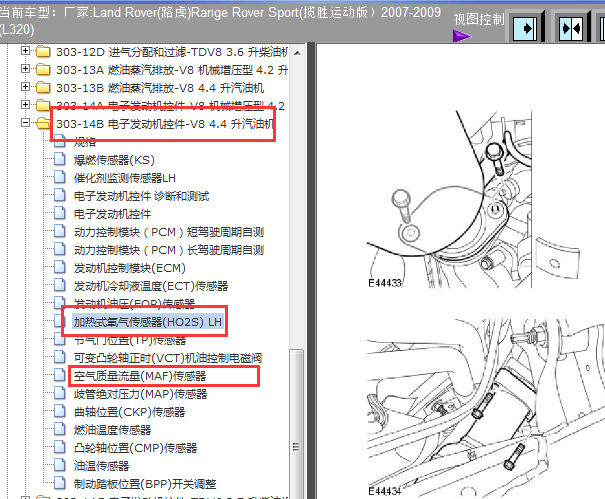The height and width of the screenshot is (499, 605).
Task: Open 催化剂监测传感器LH document
Action: 125,178
